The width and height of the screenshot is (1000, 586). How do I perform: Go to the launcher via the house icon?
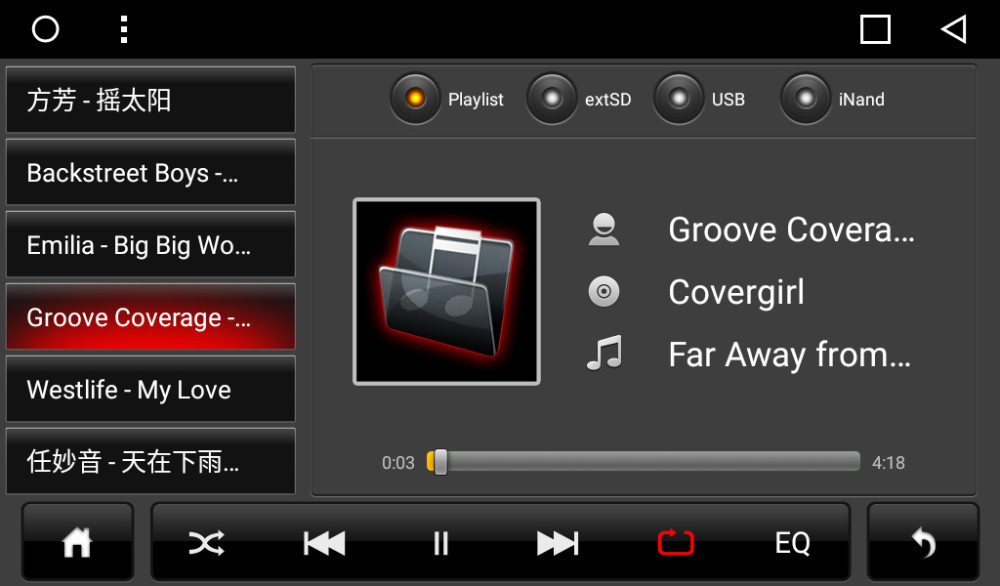point(77,543)
